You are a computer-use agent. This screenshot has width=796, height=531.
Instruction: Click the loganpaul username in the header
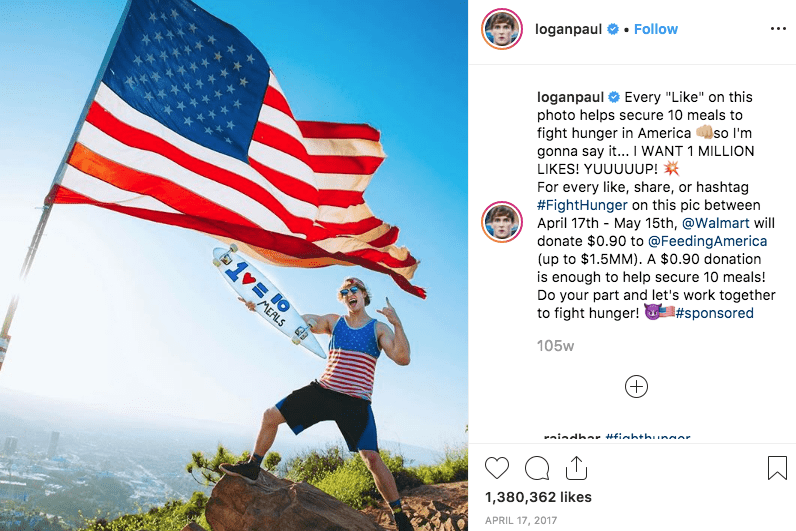(x=569, y=29)
